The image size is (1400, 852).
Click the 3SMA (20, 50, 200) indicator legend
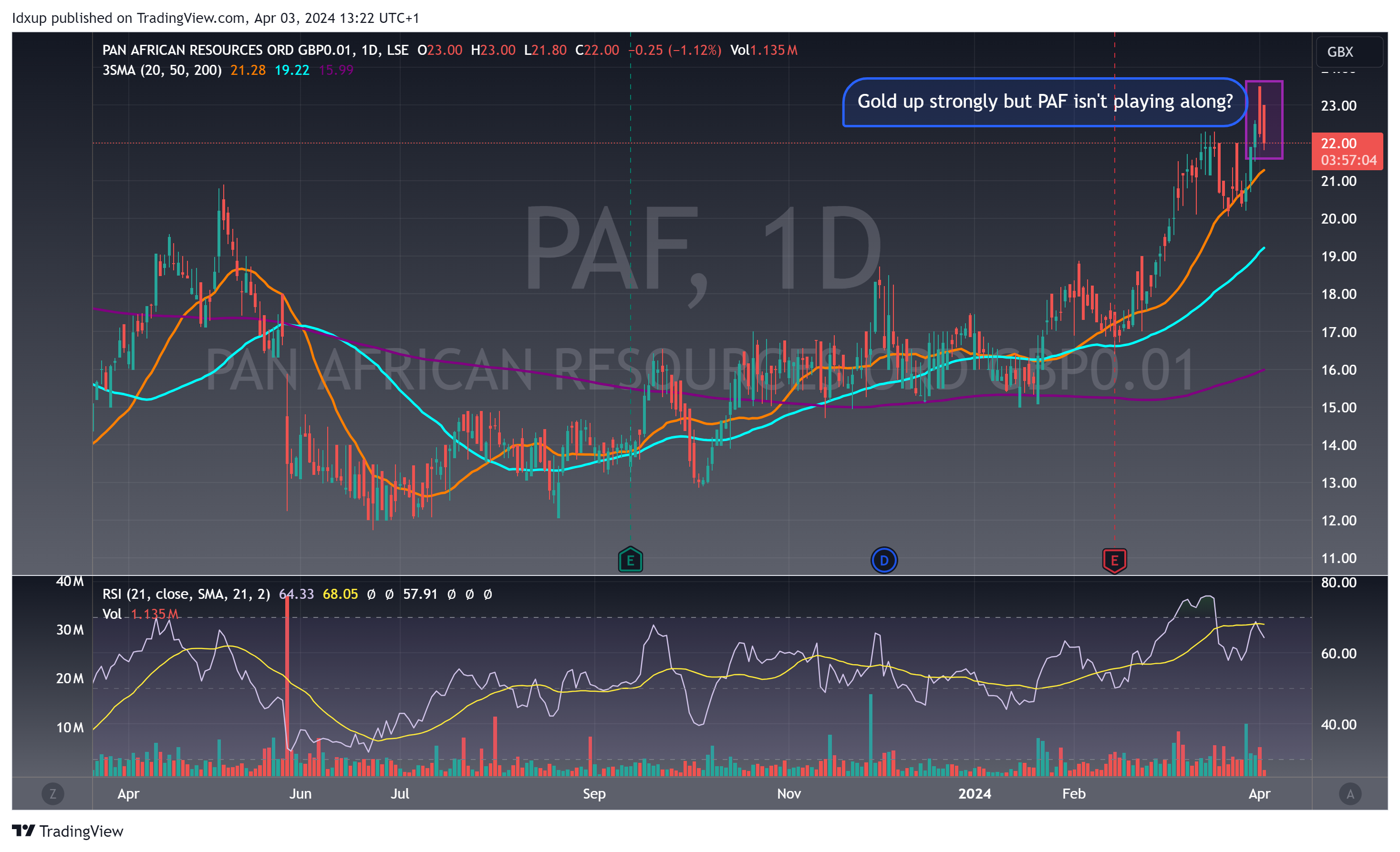162,70
